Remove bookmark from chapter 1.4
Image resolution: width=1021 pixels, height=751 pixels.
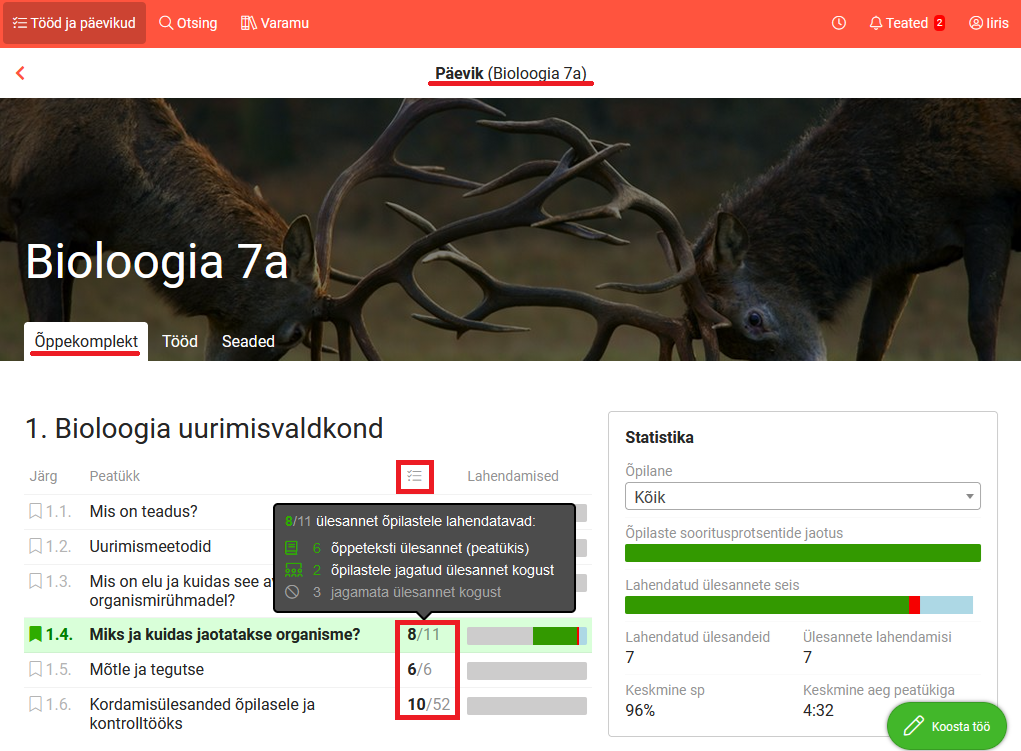(x=36, y=634)
